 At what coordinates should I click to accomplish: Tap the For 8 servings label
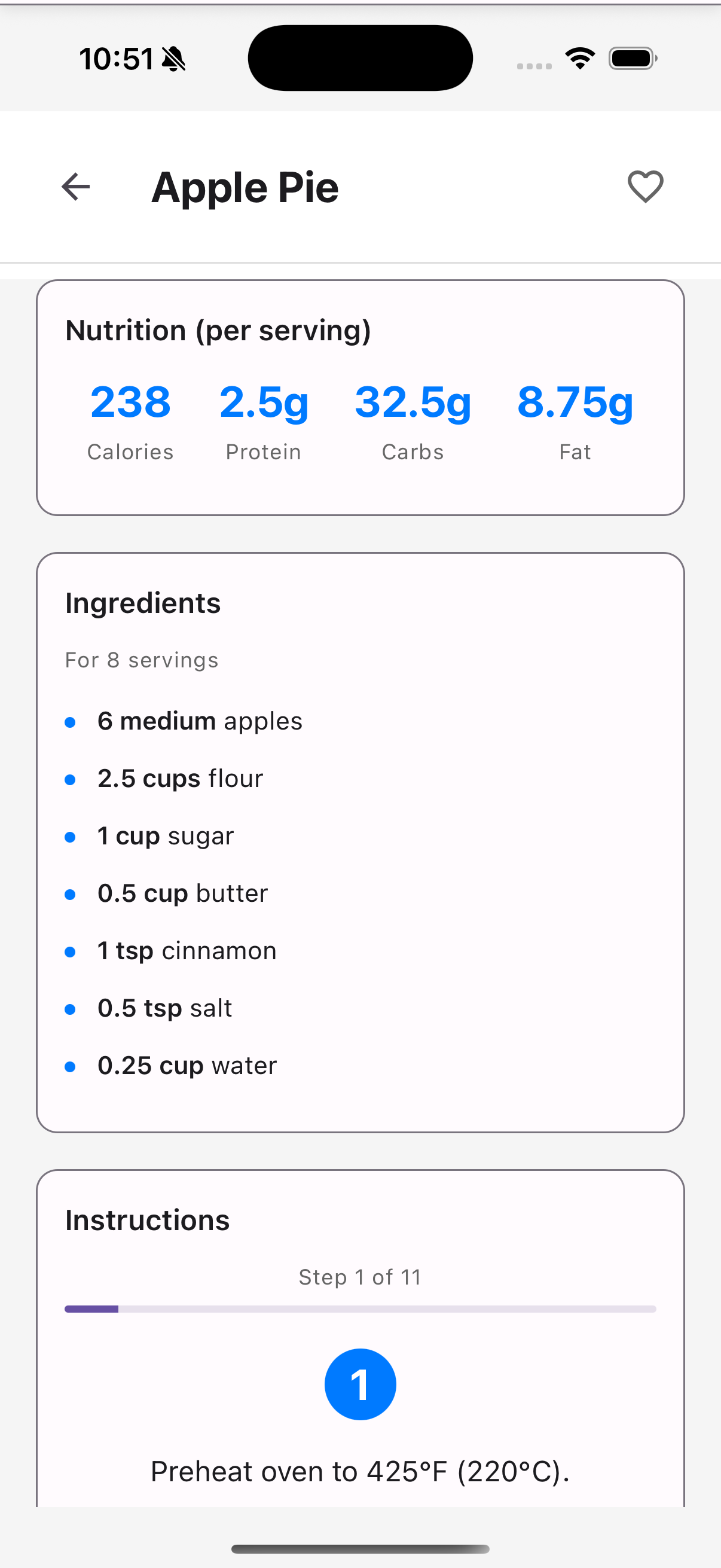point(142,660)
